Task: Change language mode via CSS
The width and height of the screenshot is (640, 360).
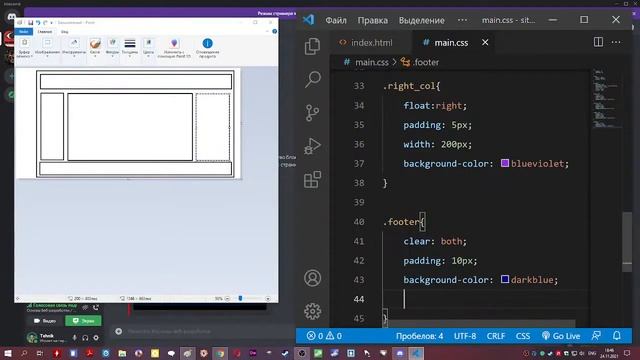Action: click(523, 336)
